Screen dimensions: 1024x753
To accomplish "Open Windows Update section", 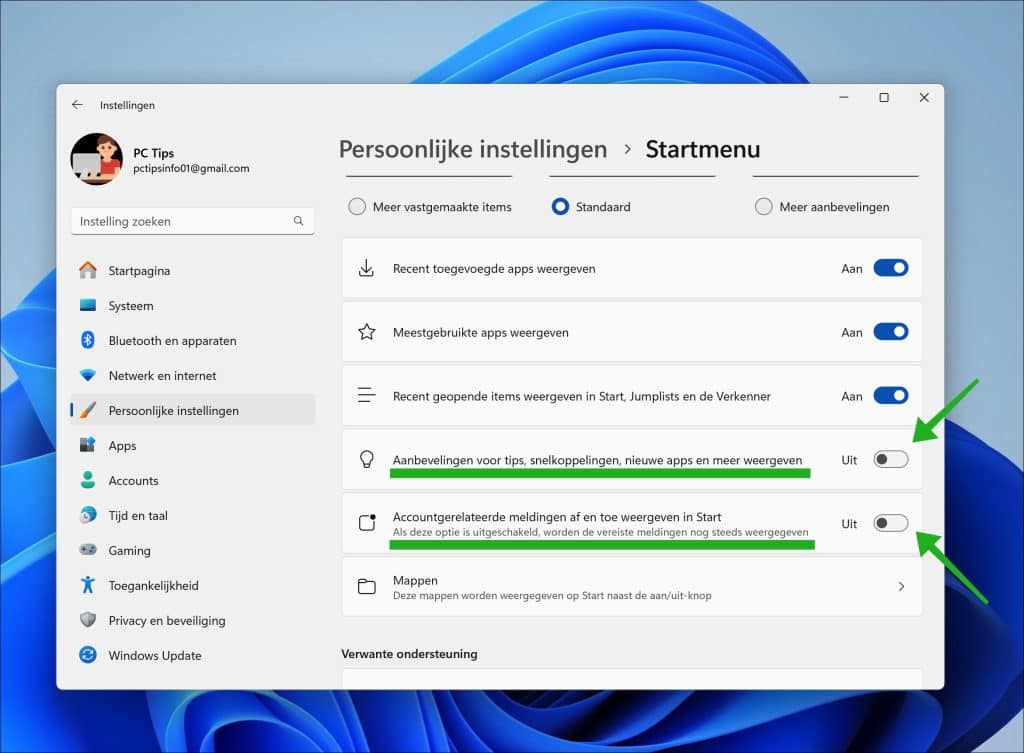I will pyautogui.click(x=193, y=655).
